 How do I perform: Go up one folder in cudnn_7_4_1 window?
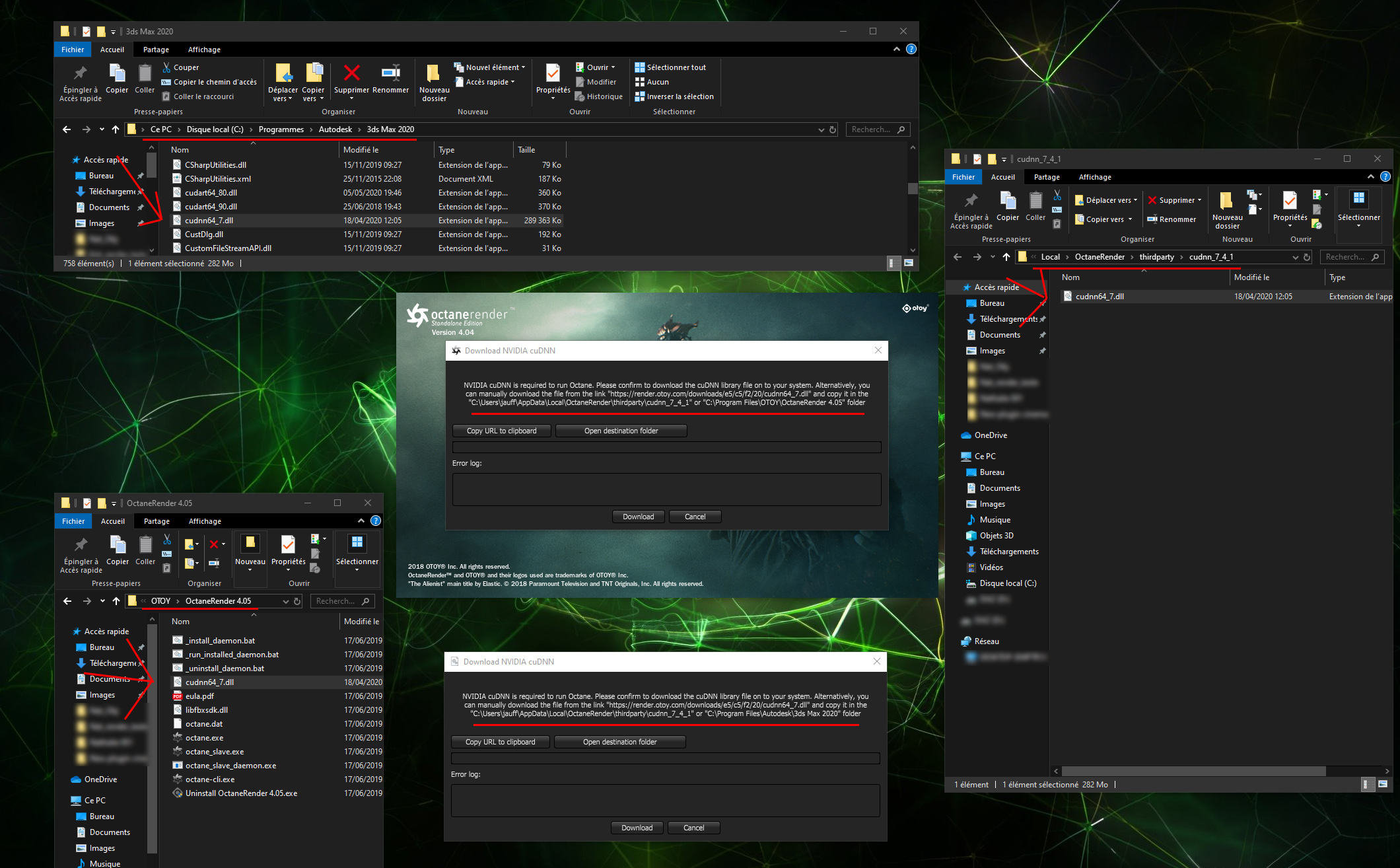click(x=1006, y=257)
